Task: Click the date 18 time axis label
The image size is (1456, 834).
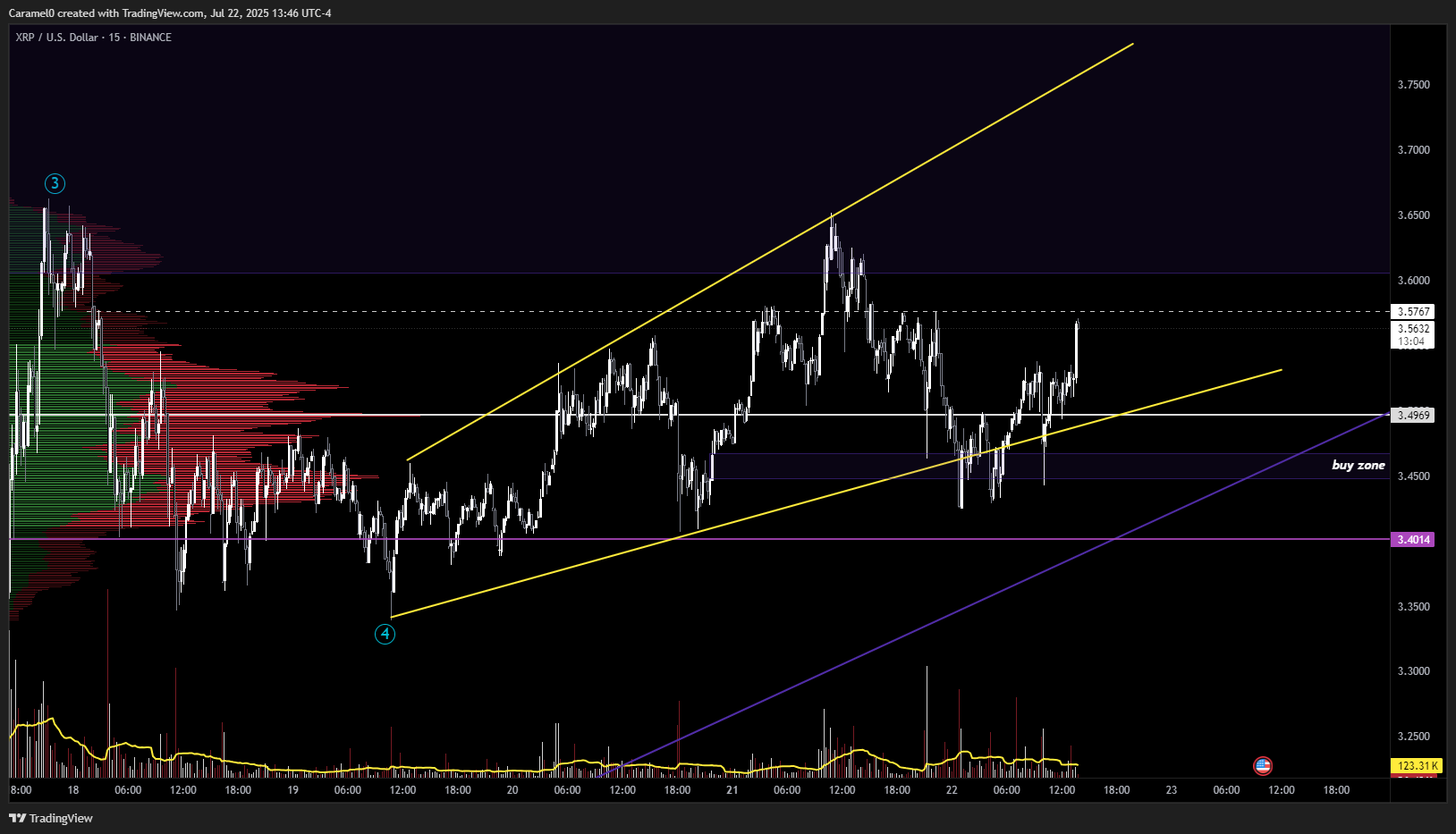Action: [73, 790]
